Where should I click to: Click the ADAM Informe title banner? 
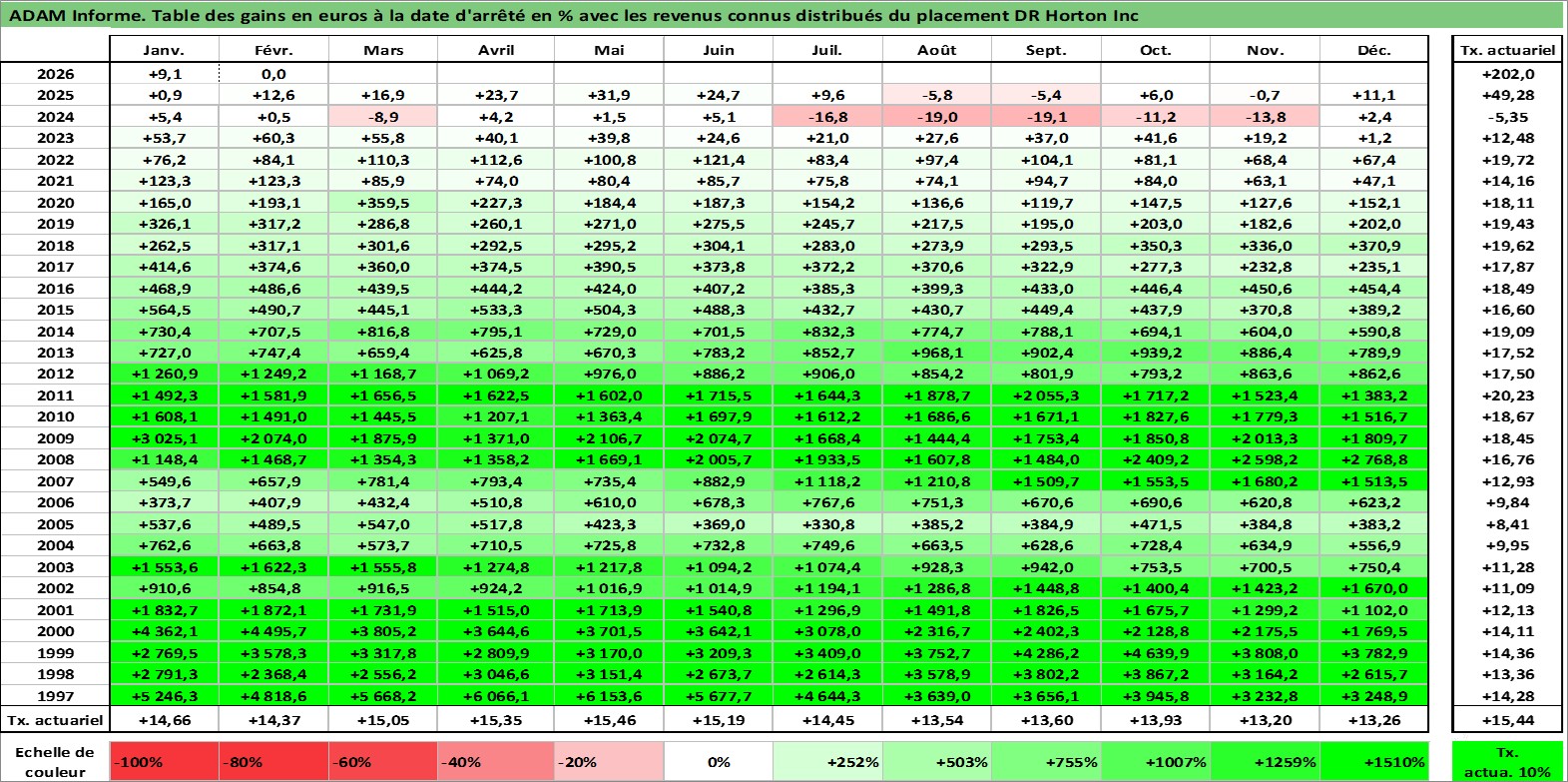coord(783,15)
